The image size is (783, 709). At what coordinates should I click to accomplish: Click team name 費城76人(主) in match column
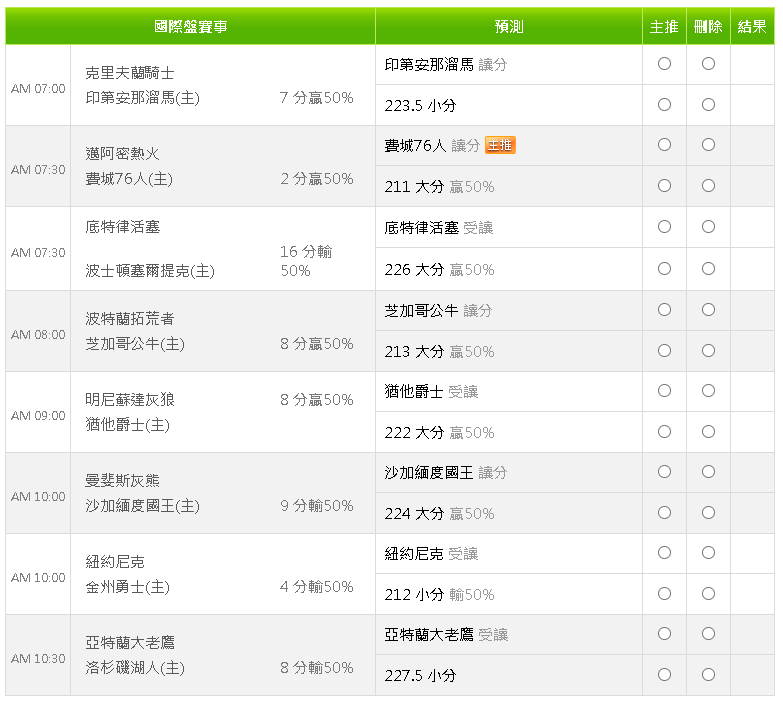(x=129, y=179)
